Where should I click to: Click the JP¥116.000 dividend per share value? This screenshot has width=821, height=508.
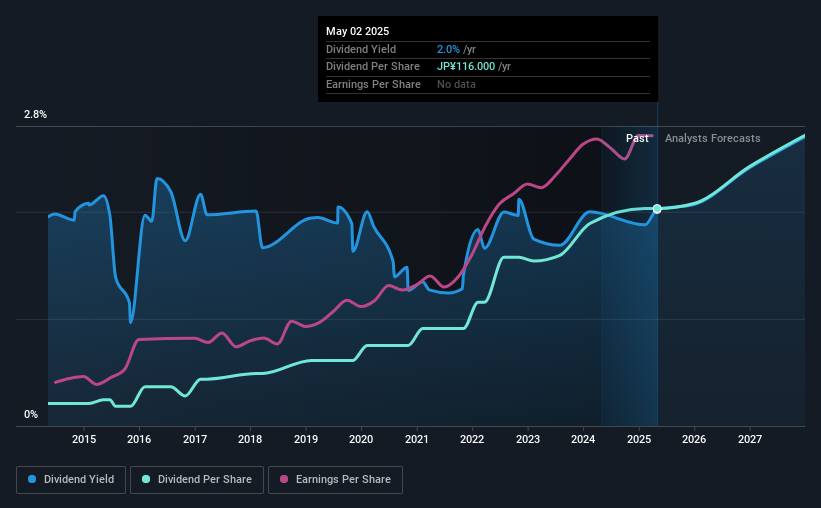[x=466, y=67]
